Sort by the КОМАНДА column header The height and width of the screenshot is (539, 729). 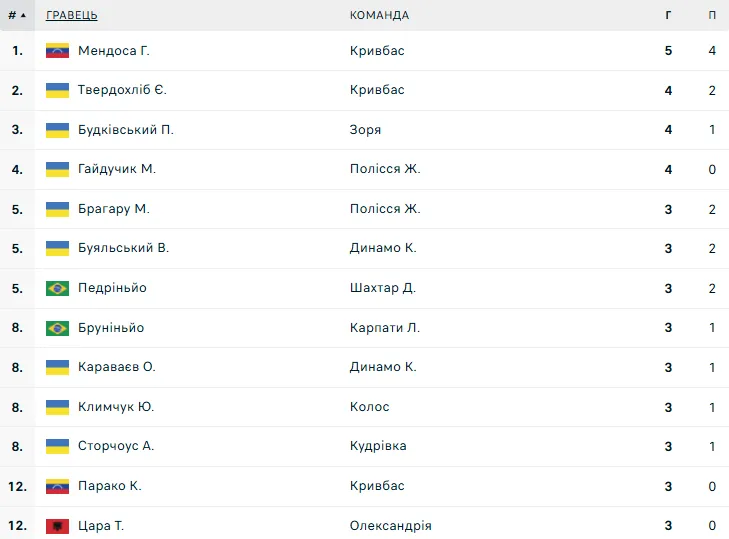379,15
